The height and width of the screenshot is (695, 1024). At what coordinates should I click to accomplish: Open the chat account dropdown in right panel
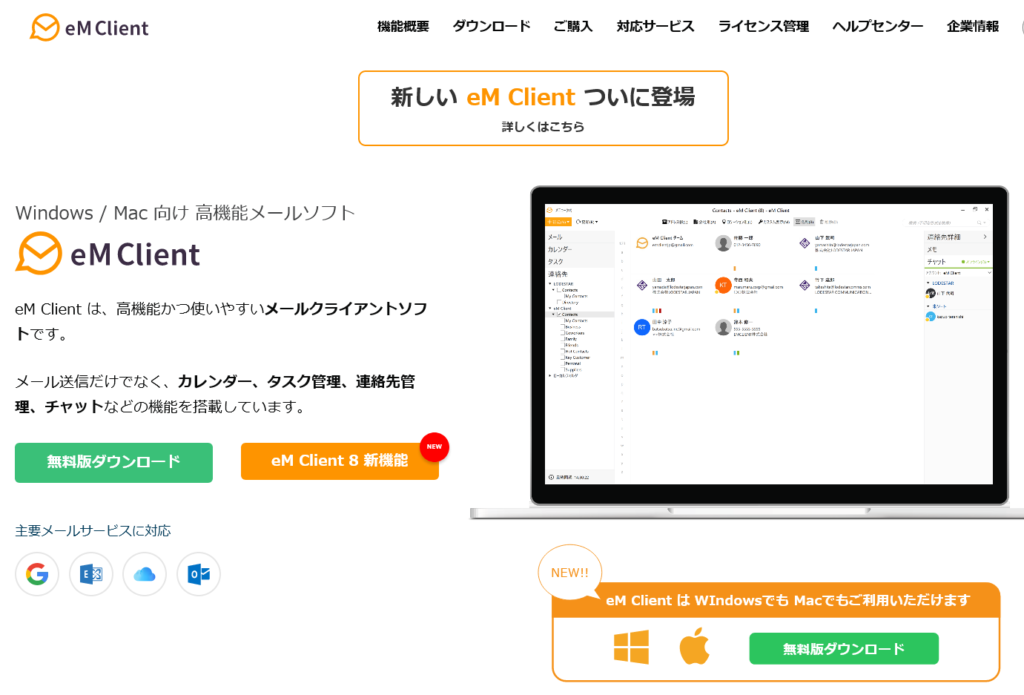(989, 273)
